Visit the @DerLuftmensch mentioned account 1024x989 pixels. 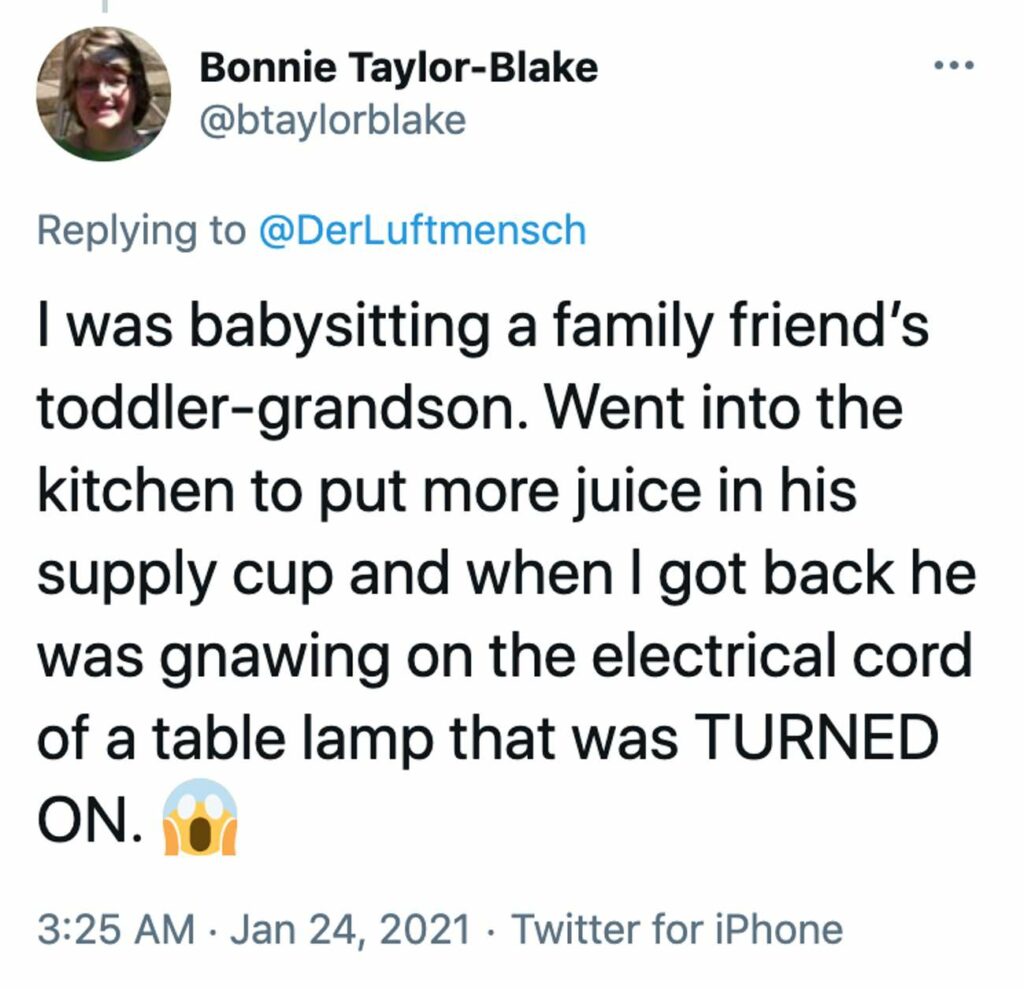pyautogui.click(x=423, y=230)
